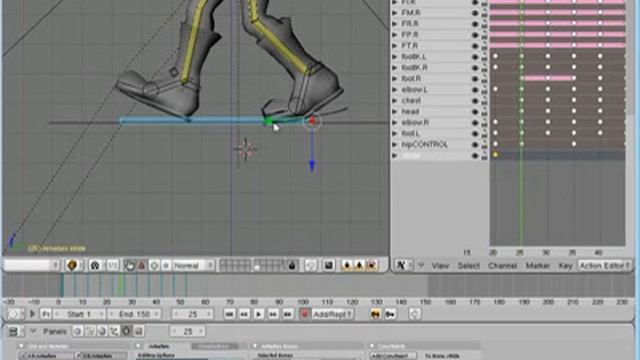Enable the scale manipulator square icon
640x360 pixels.
(166, 266)
